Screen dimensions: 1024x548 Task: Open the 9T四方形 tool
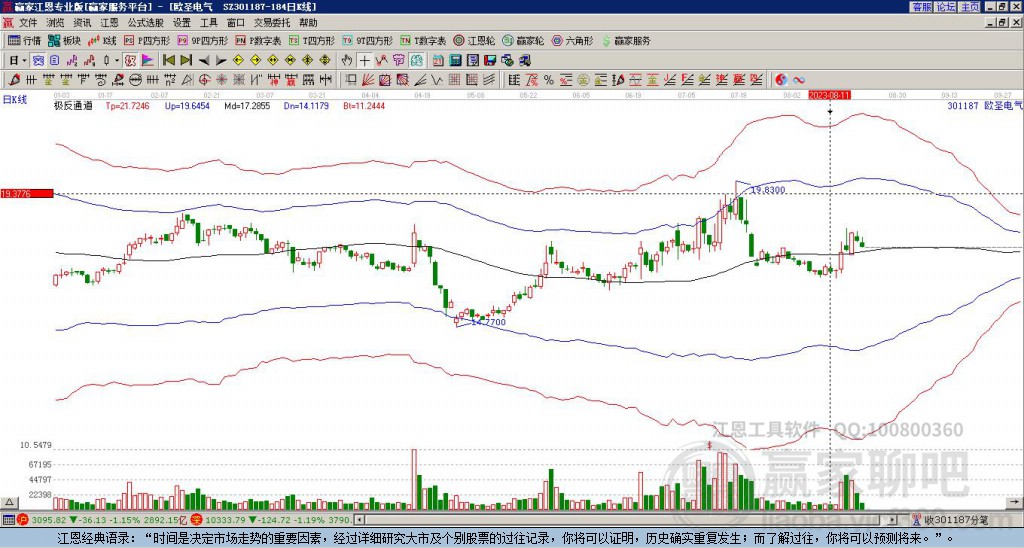click(x=367, y=40)
